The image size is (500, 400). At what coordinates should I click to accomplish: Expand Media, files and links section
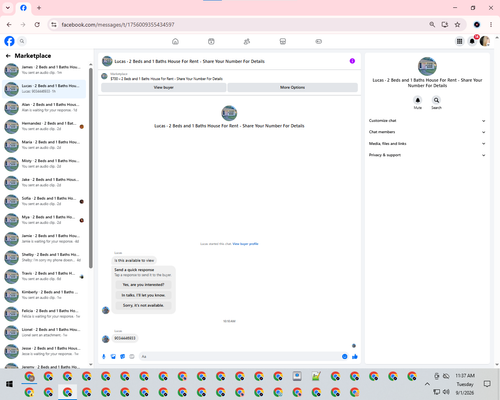coord(427,144)
